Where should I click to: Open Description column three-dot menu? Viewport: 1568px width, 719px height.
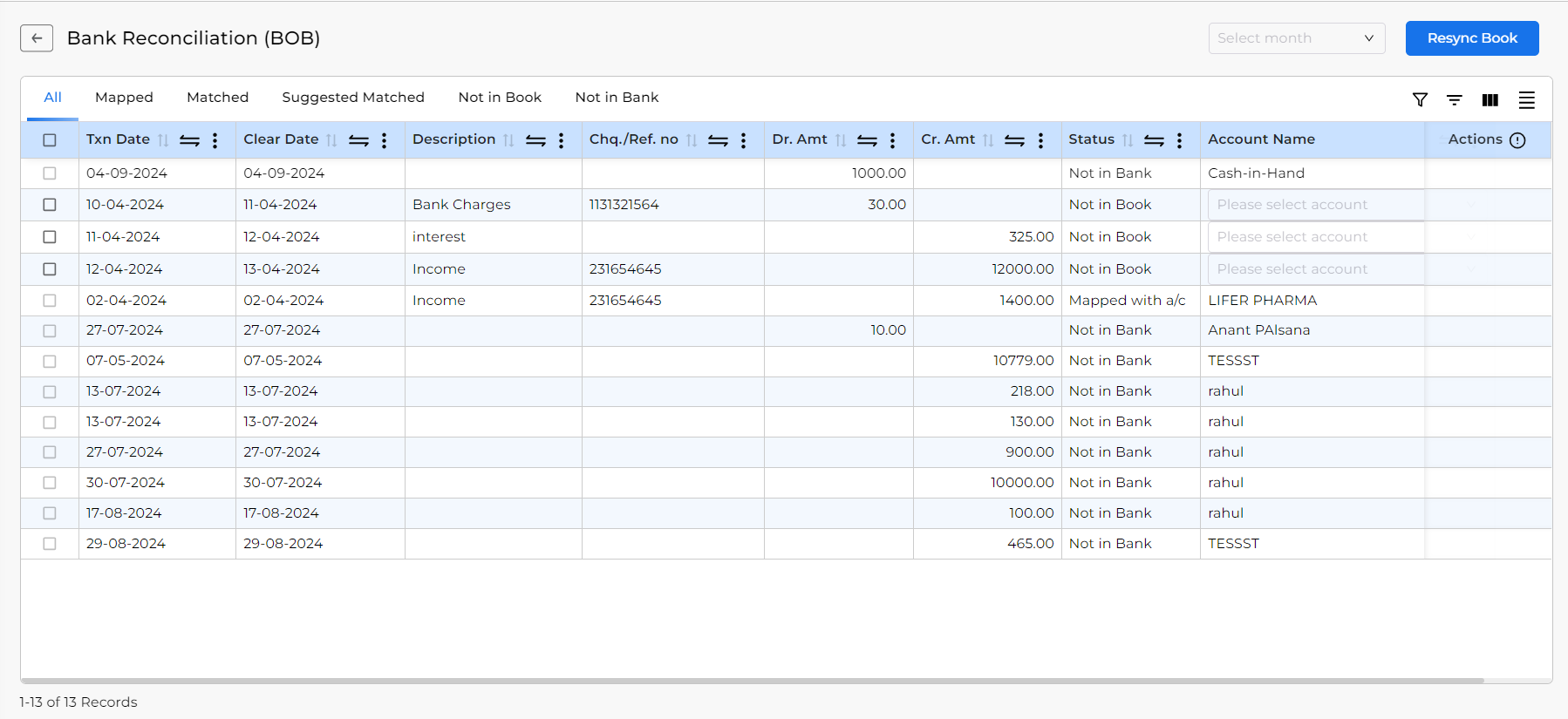point(561,140)
